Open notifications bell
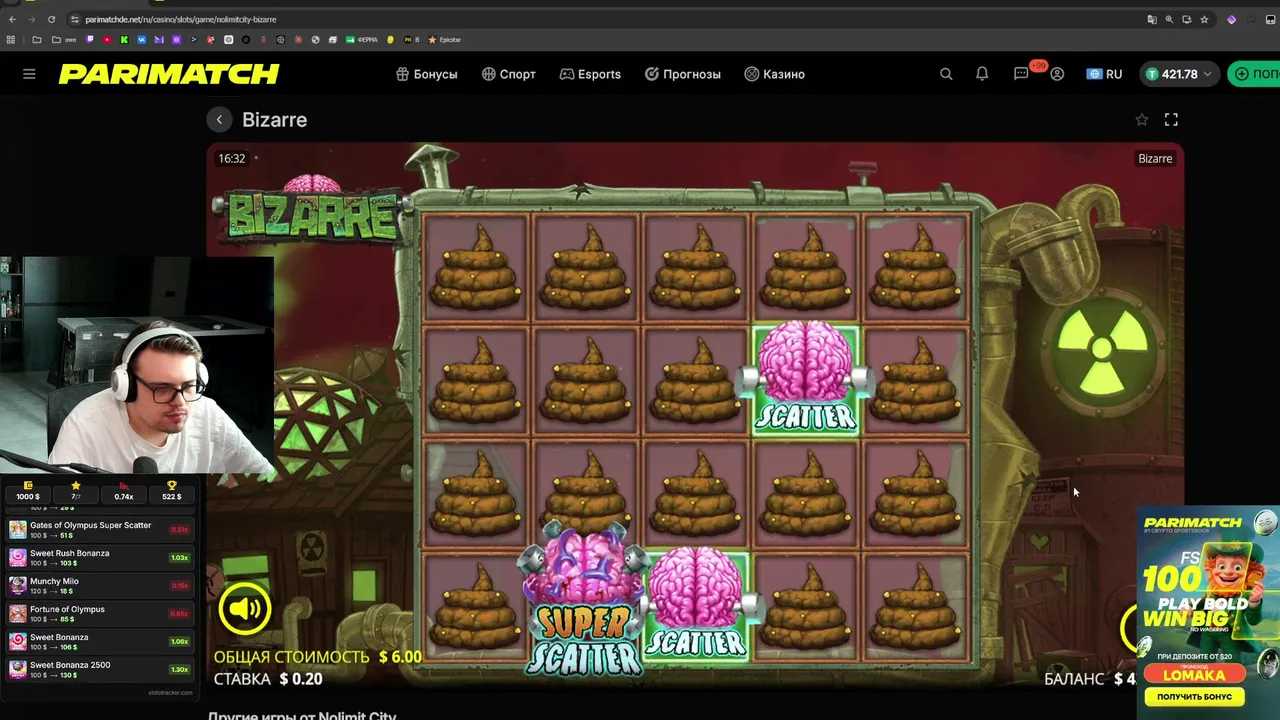Screen dimensions: 1280x720 [982, 74]
